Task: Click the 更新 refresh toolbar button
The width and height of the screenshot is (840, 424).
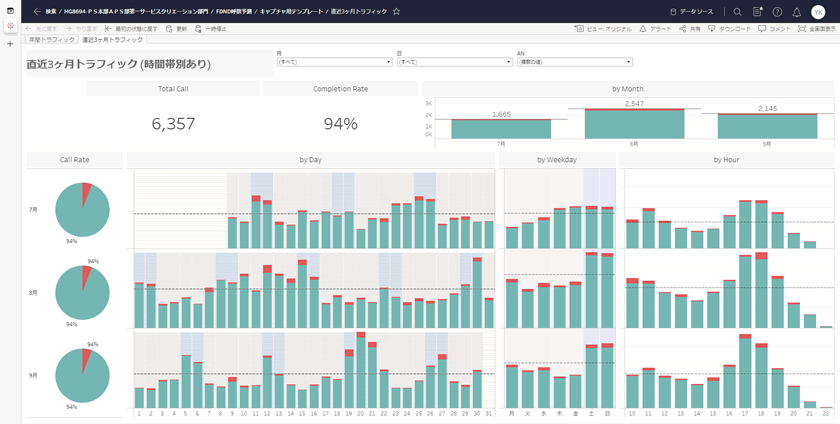Action: coord(176,29)
